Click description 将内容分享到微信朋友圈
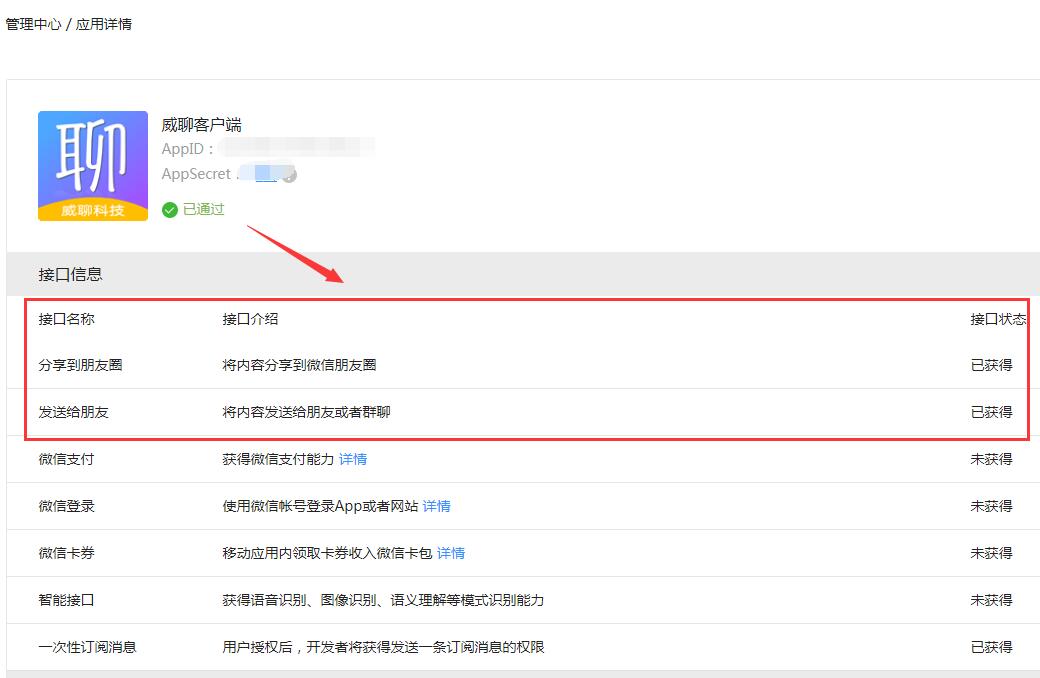1040x678 pixels. point(299,365)
